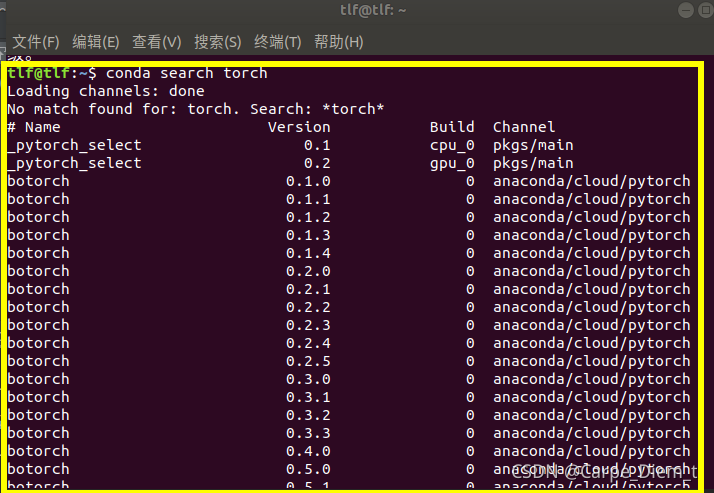
Task: Click the build value 0 in the 0.2.5 row
Action: pyautogui.click(x=470, y=361)
